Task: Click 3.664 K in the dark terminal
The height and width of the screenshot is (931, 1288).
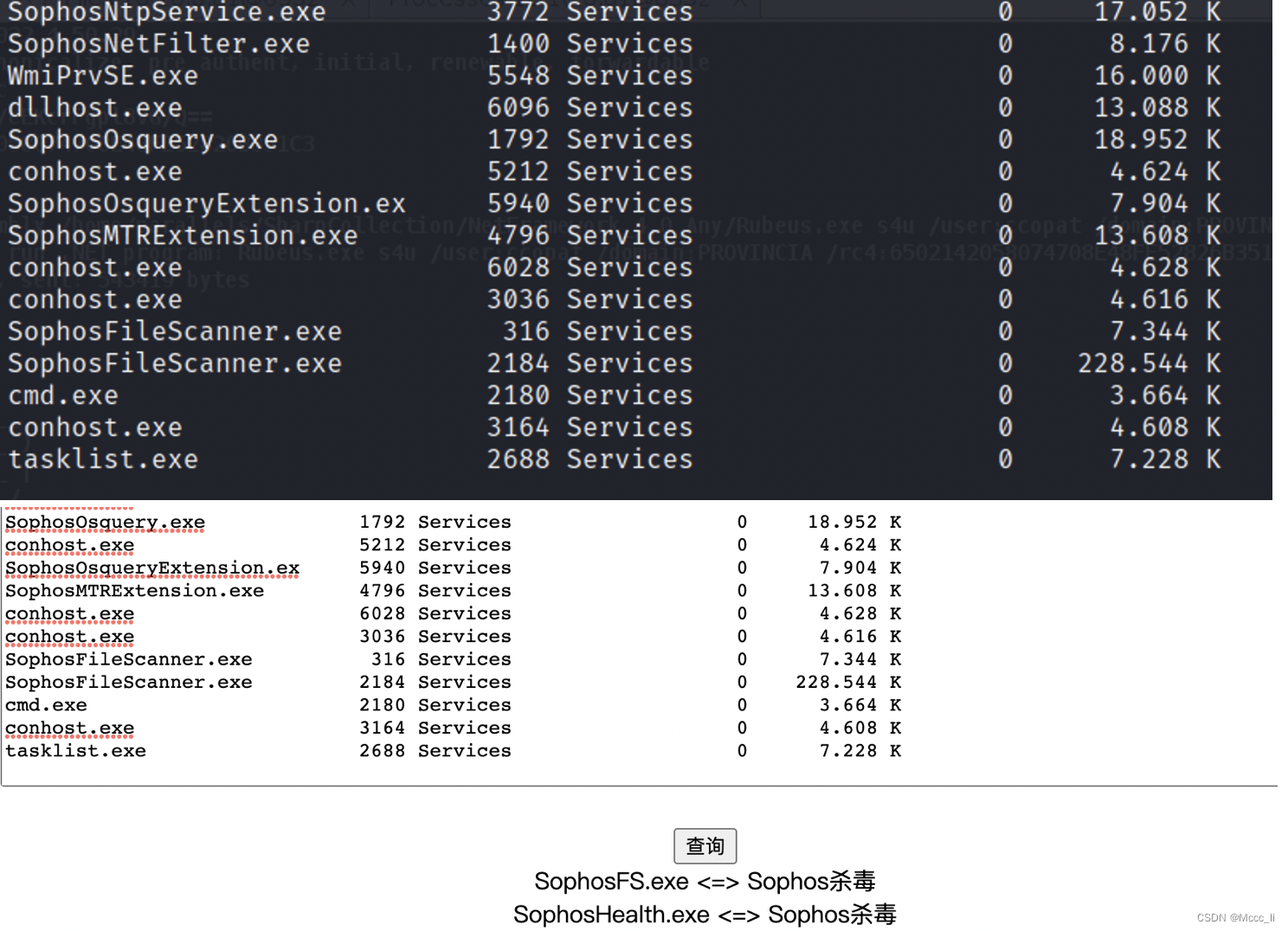Action: click(1165, 396)
